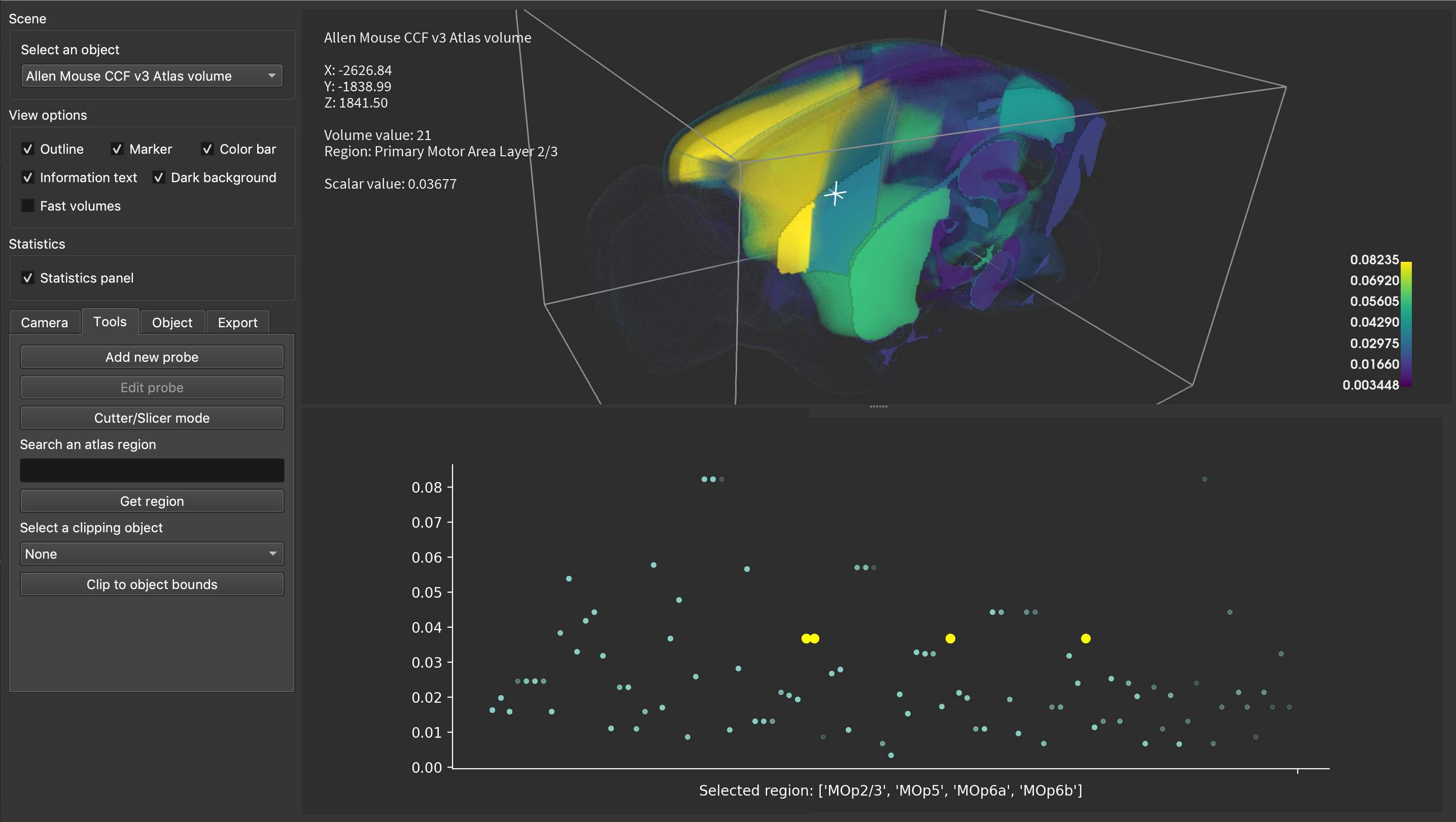This screenshot has height=822, width=1456.
Task: Expand the clipping object dropdown showing None
Action: (152, 554)
